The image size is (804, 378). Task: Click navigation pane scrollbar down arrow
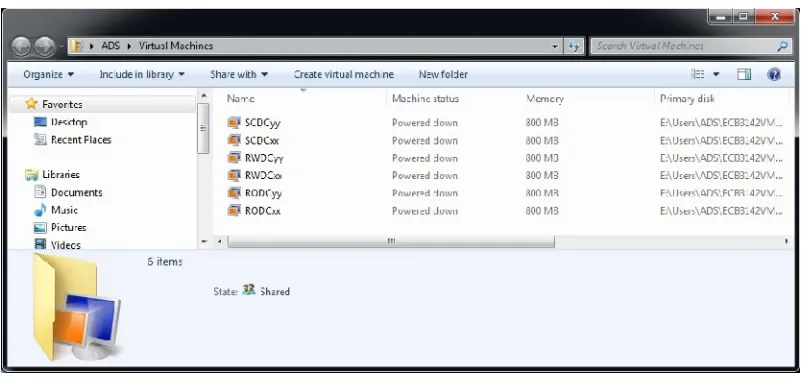pos(204,241)
